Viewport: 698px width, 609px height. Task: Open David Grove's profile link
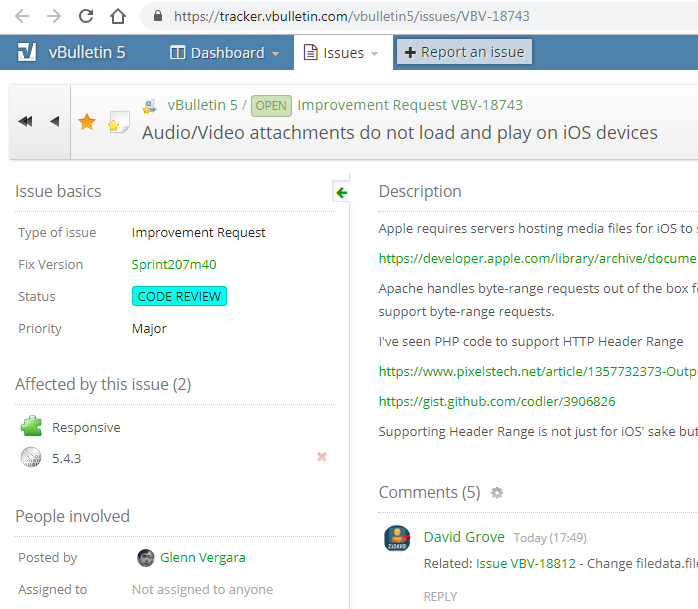(464, 537)
